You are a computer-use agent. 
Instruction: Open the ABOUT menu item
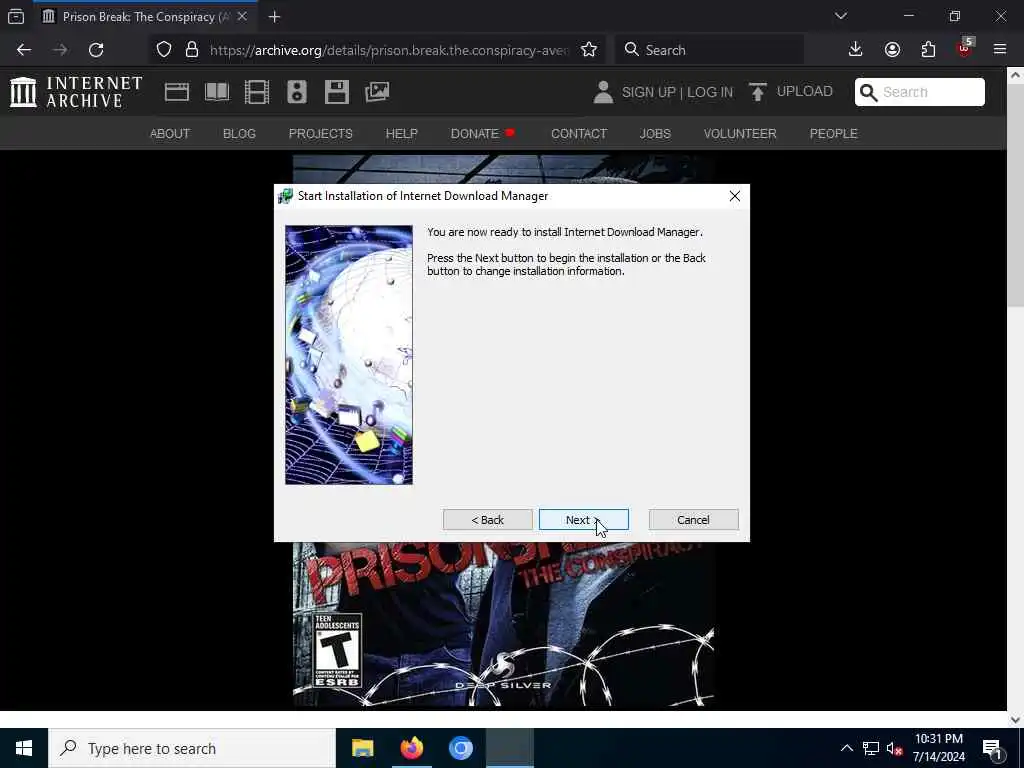pos(170,133)
